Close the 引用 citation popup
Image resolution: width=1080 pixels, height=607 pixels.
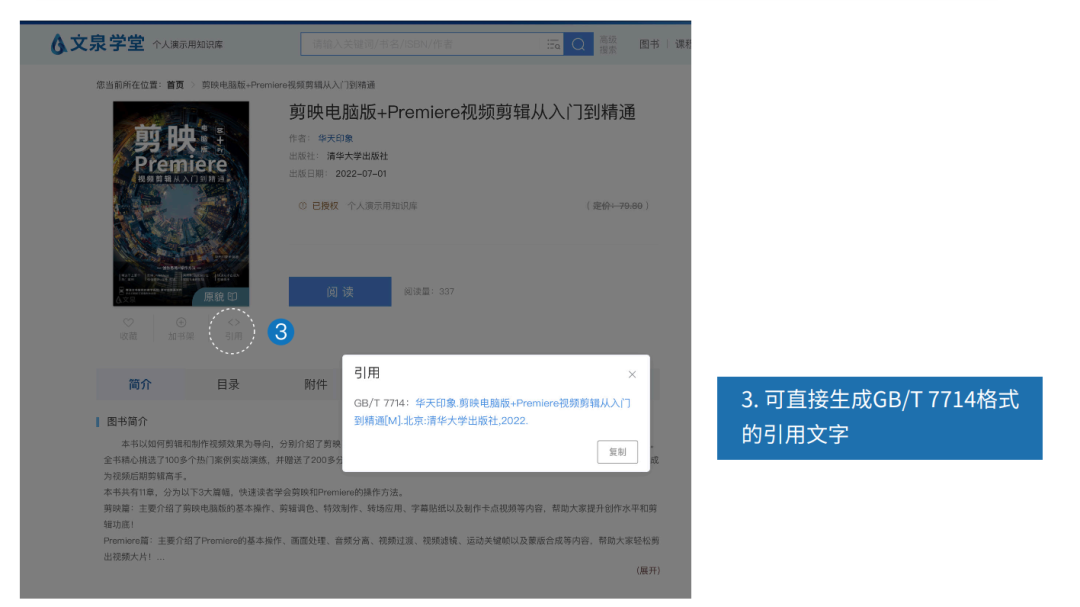pos(632,374)
